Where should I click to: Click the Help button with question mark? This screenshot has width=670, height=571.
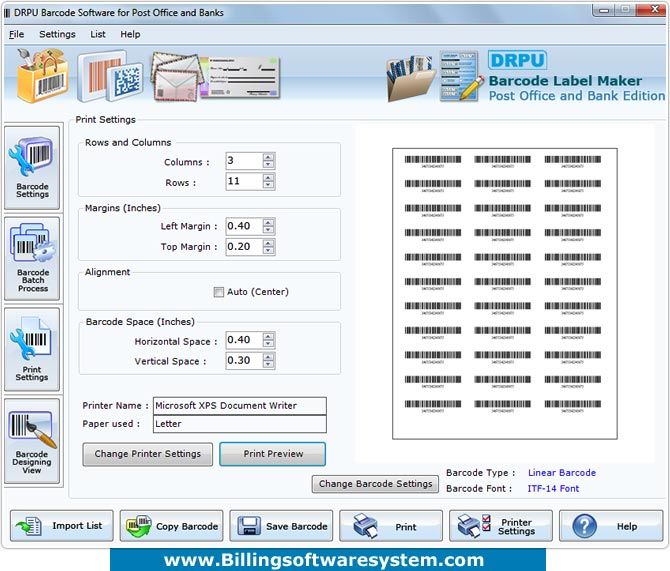(611, 526)
